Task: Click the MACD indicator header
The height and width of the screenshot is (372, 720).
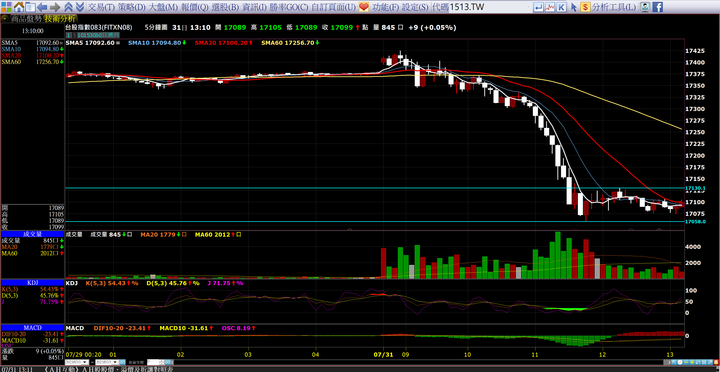Action: pyautogui.click(x=32, y=327)
